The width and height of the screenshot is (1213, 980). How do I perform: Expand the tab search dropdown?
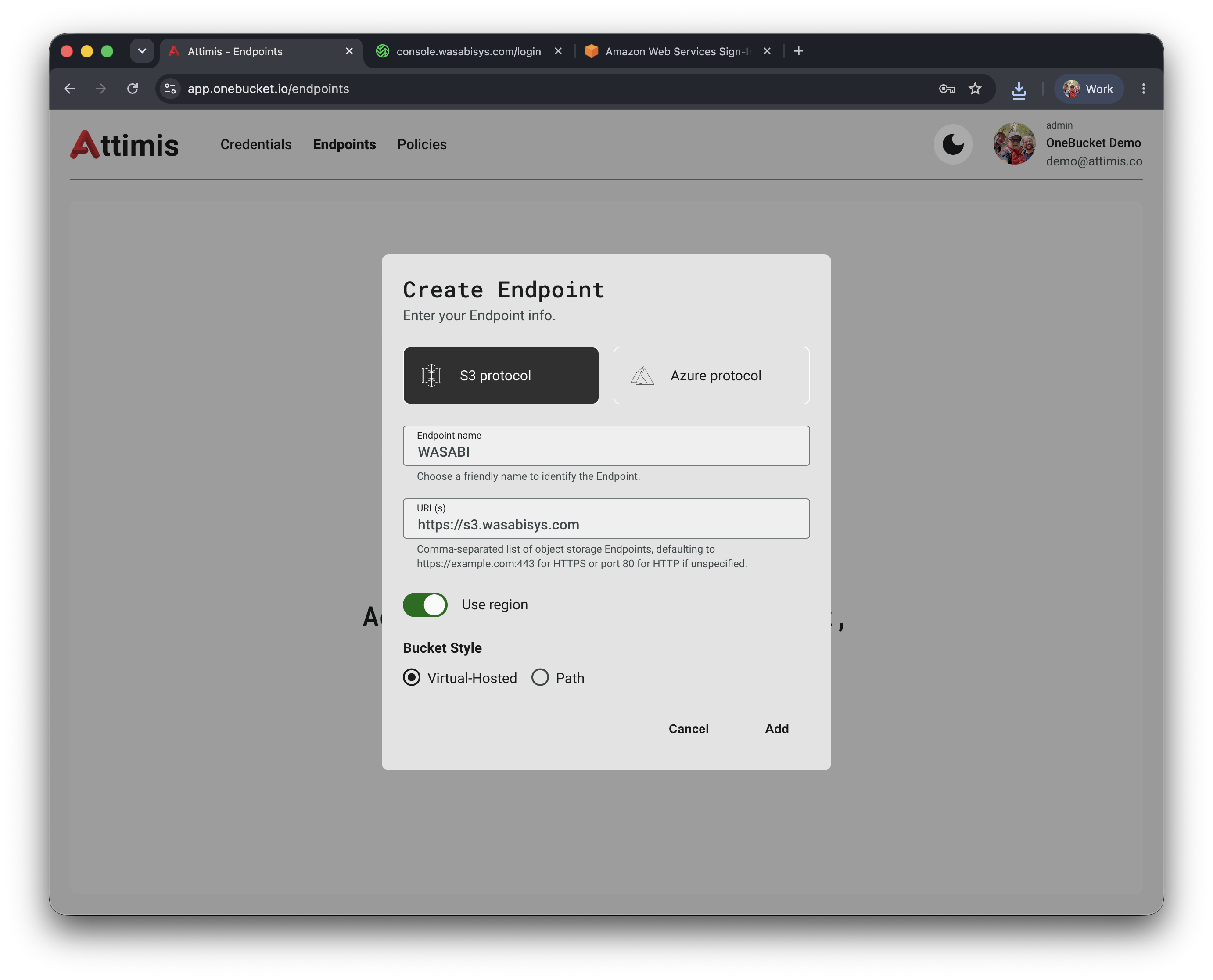[142, 51]
